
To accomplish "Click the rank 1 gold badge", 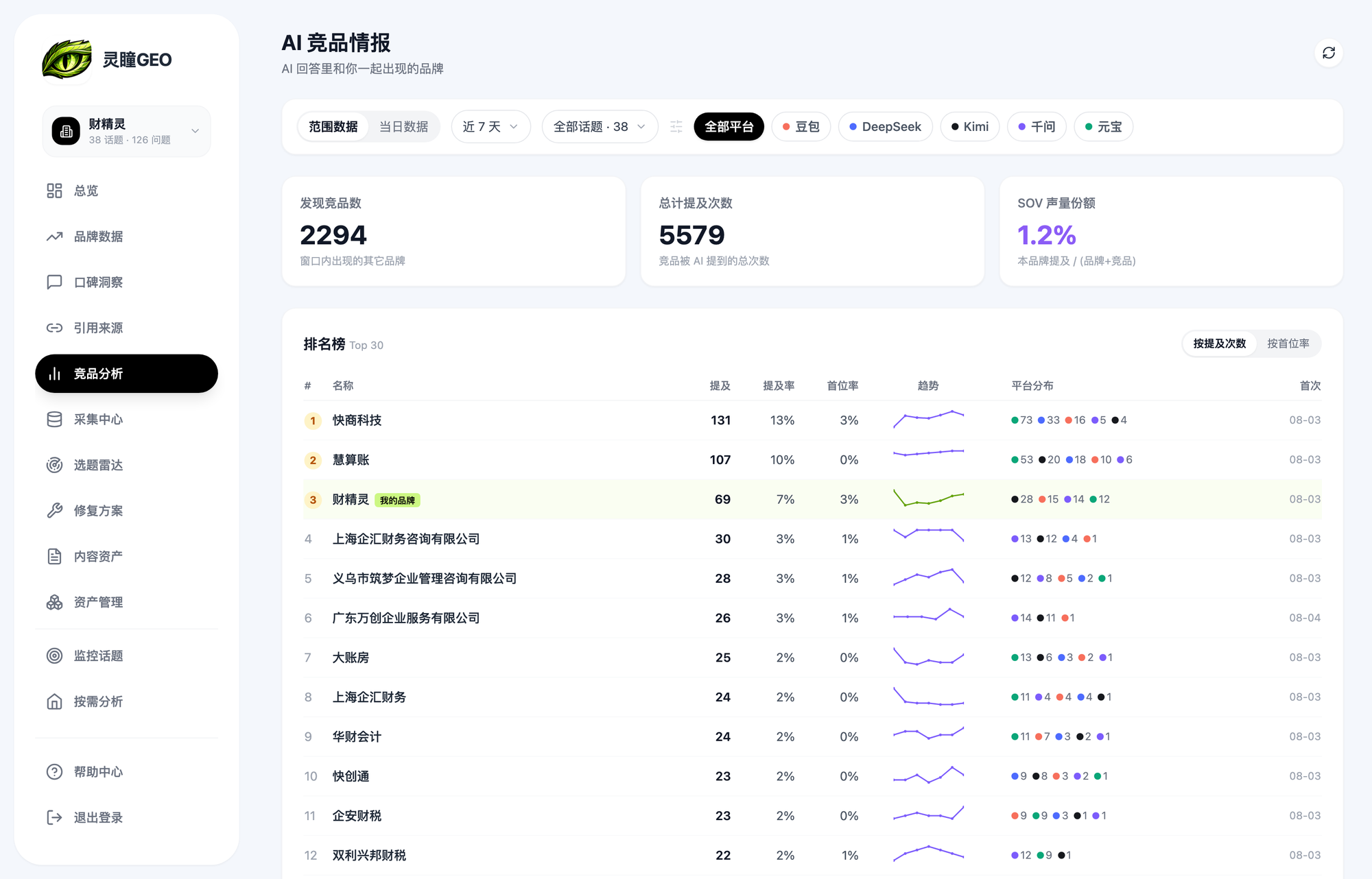I will (x=313, y=420).
